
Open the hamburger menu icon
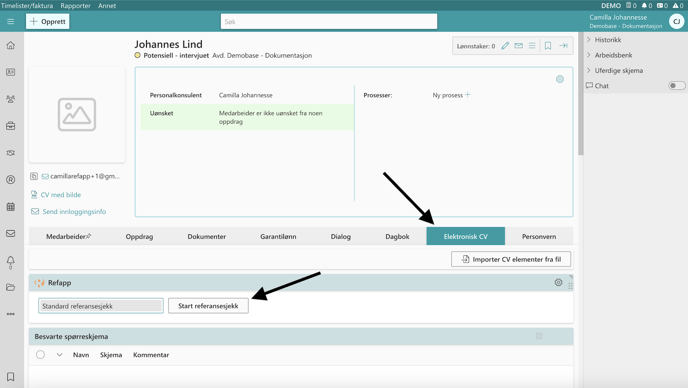(11, 22)
